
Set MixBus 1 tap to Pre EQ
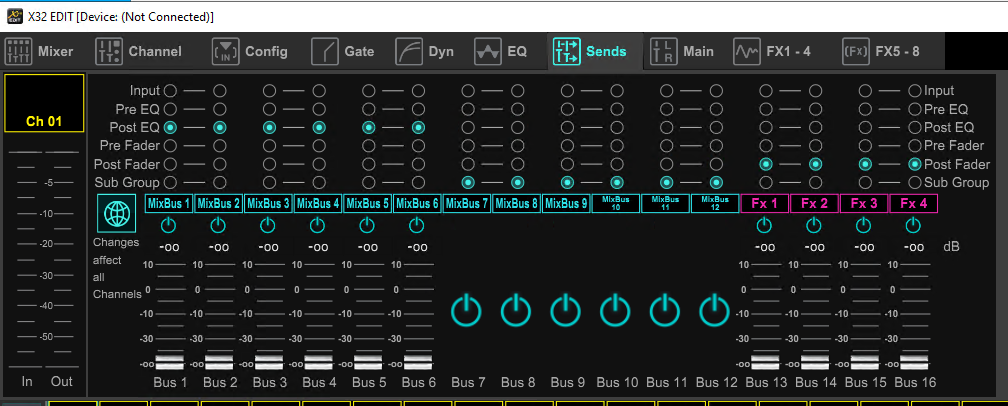point(170,109)
